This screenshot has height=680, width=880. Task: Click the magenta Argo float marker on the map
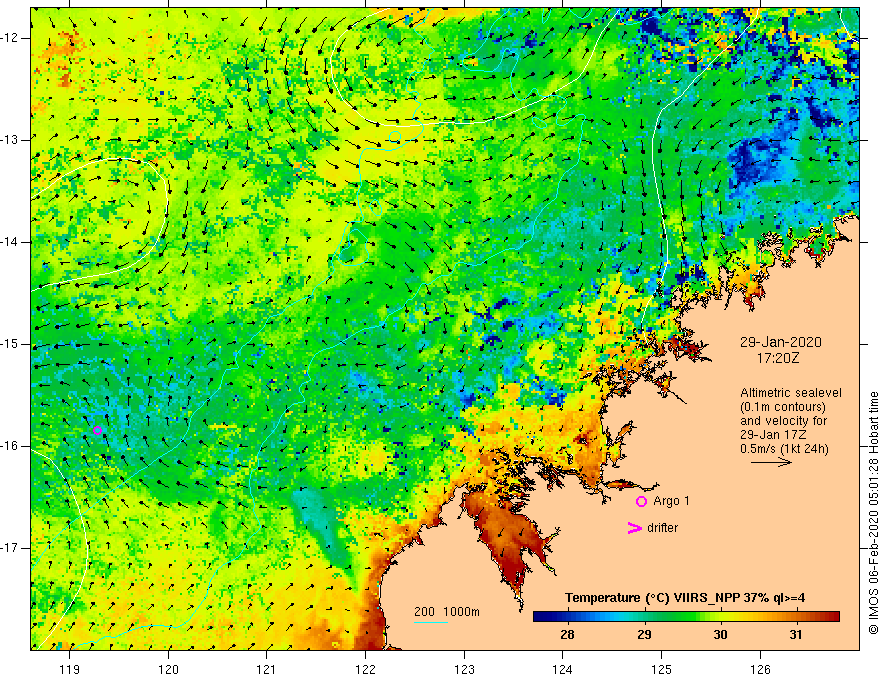click(x=97, y=430)
